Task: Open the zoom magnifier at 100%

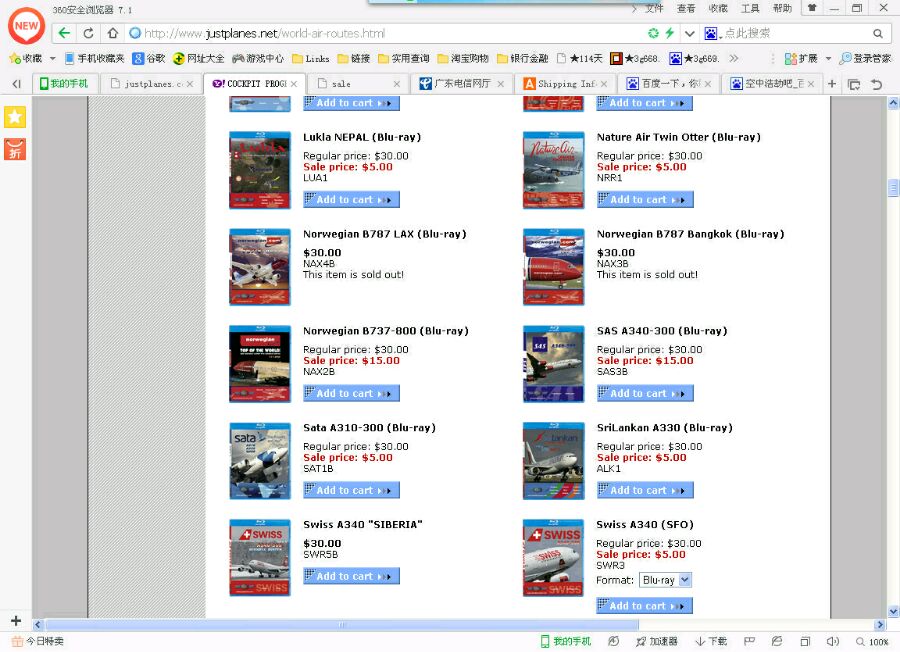Action: pyautogui.click(x=872, y=642)
